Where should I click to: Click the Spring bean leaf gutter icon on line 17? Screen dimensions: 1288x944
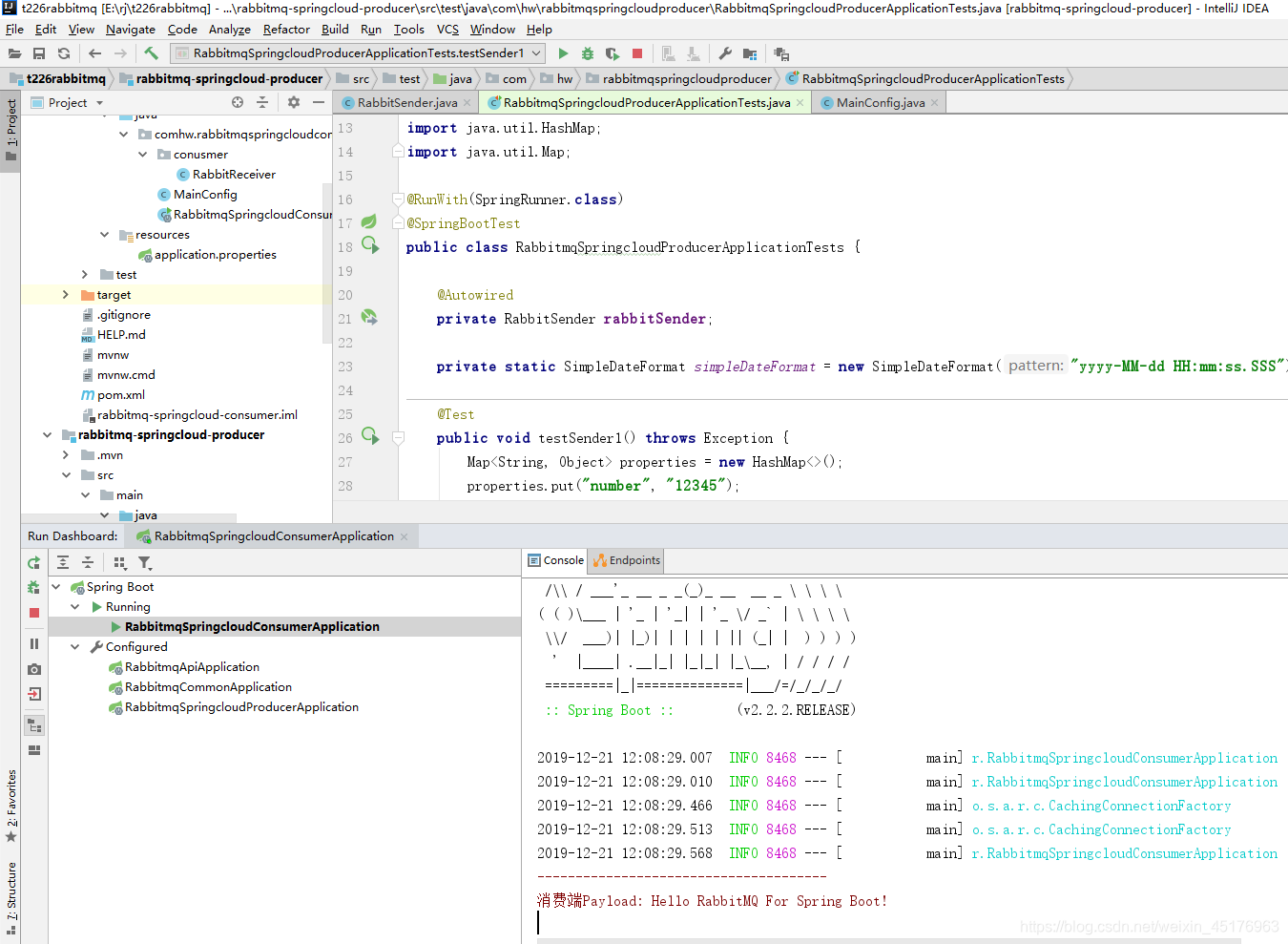[x=369, y=221]
